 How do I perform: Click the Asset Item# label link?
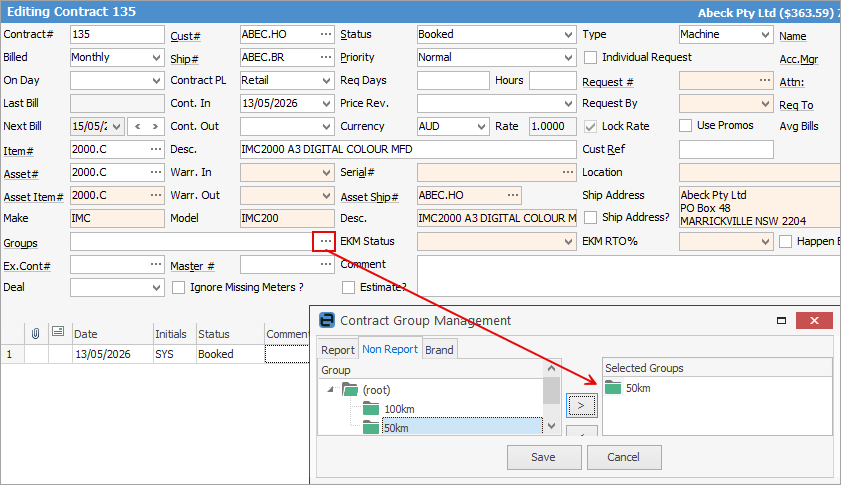point(33,197)
